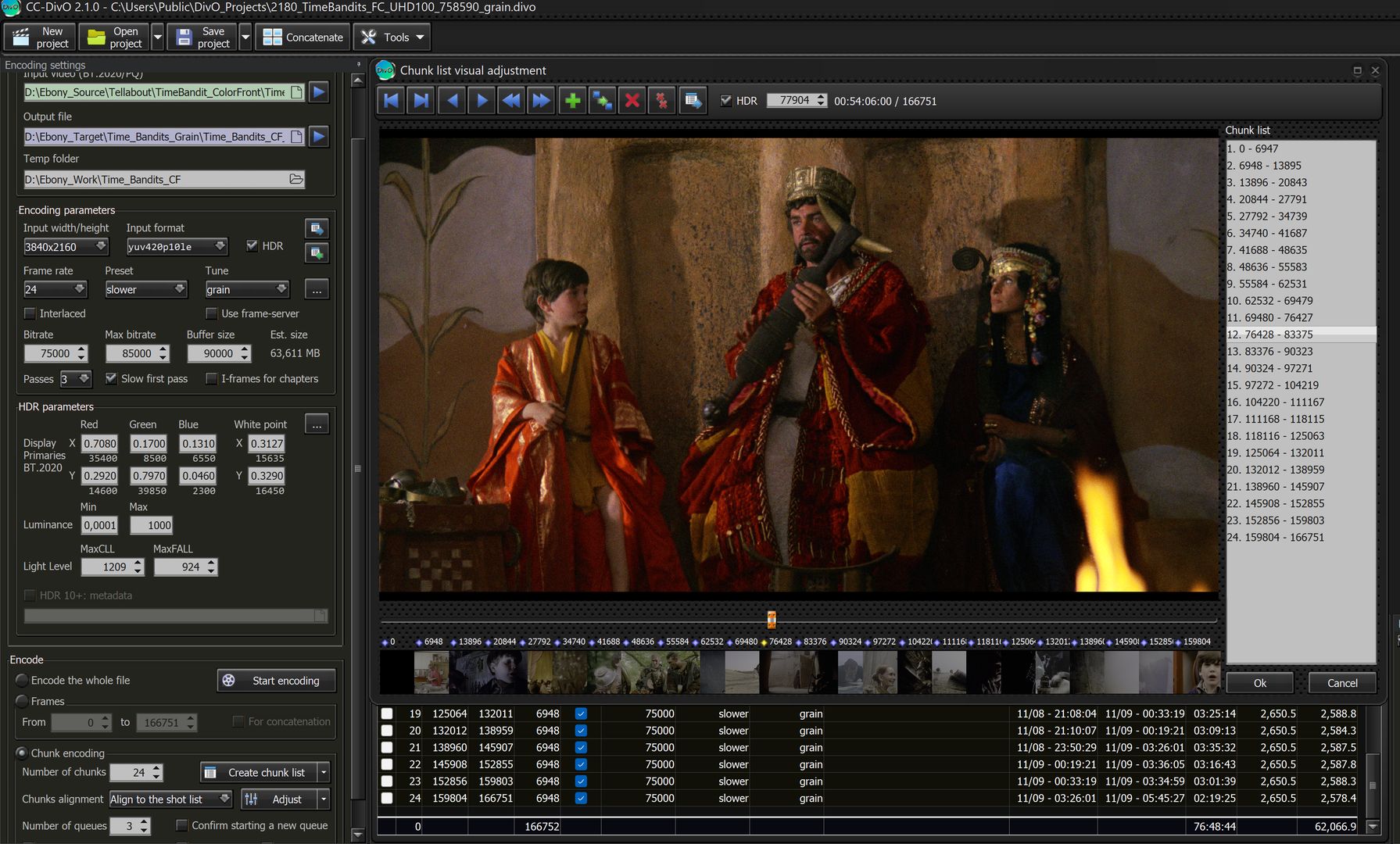Image resolution: width=1400 pixels, height=844 pixels.
Task: Play the input video file
Action: (319, 92)
